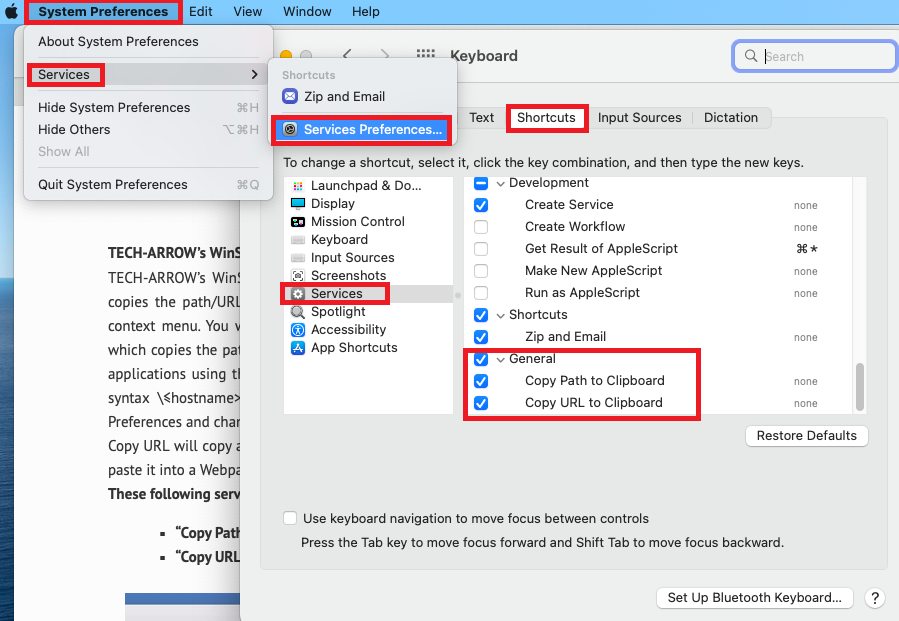Select the Mission Control icon in list
Screen dimensions: 899x621
298,222
